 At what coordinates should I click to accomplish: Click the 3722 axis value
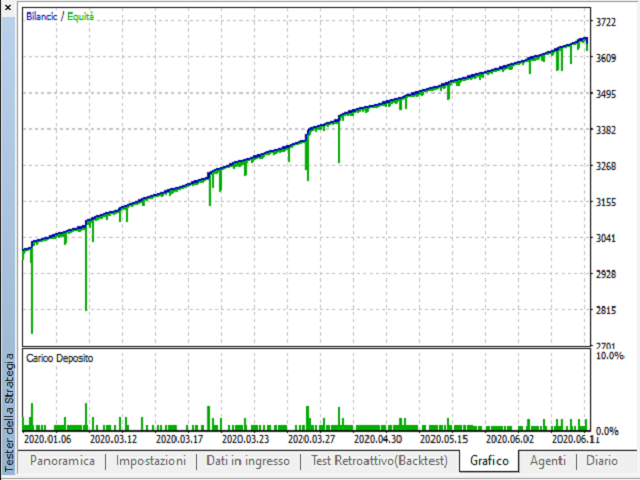pos(606,22)
